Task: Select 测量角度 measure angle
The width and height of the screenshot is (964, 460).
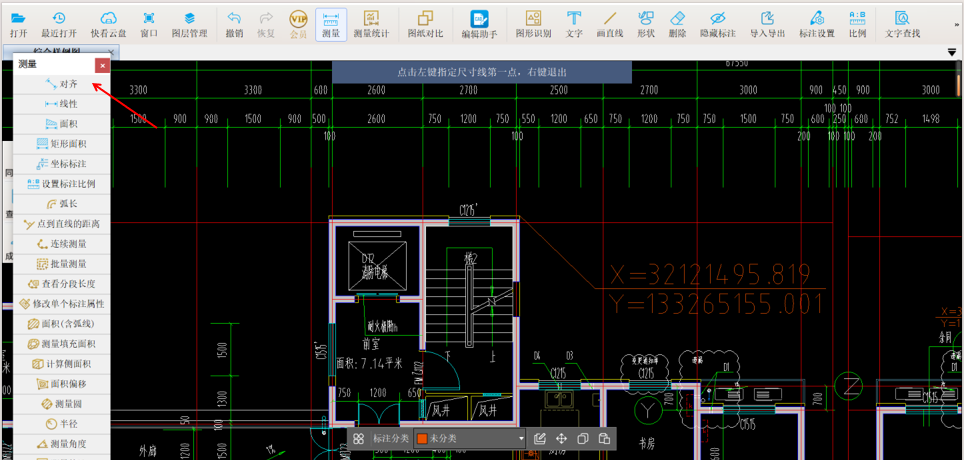Action: [x=61, y=443]
